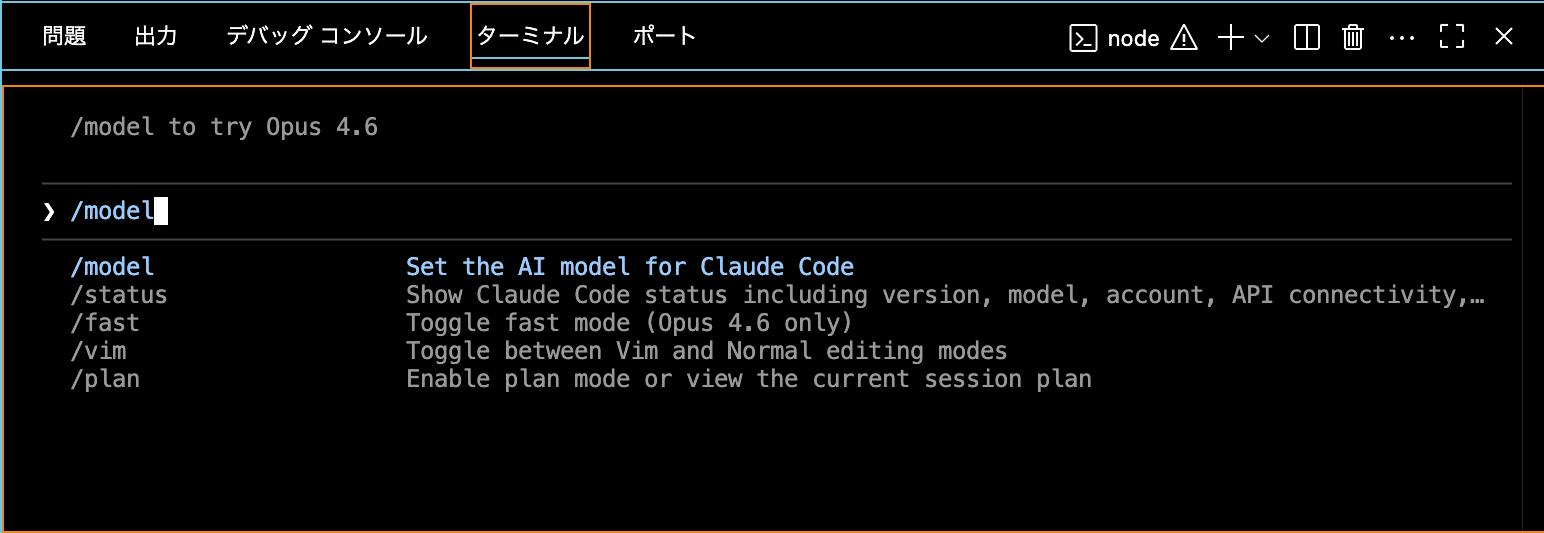Select the /status command suggestion
The image size is (1544, 533).
coord(119,295)
